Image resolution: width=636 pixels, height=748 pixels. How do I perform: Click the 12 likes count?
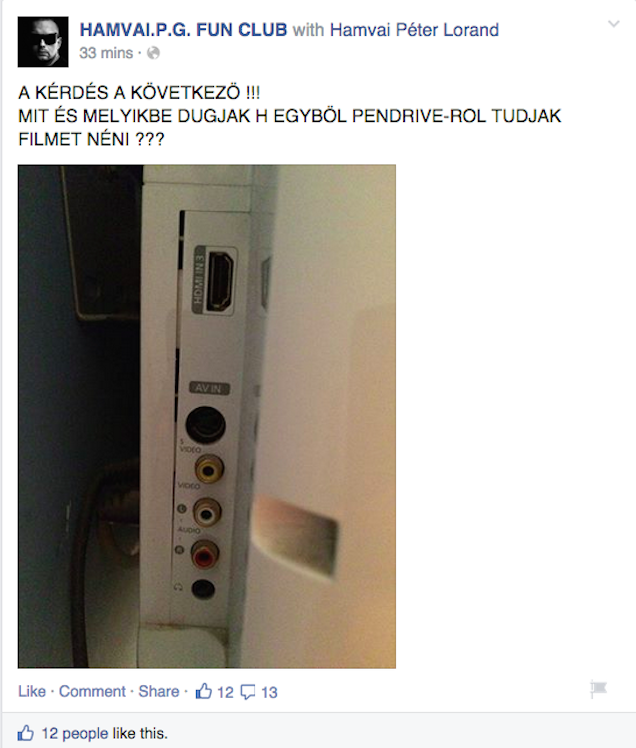225,692
